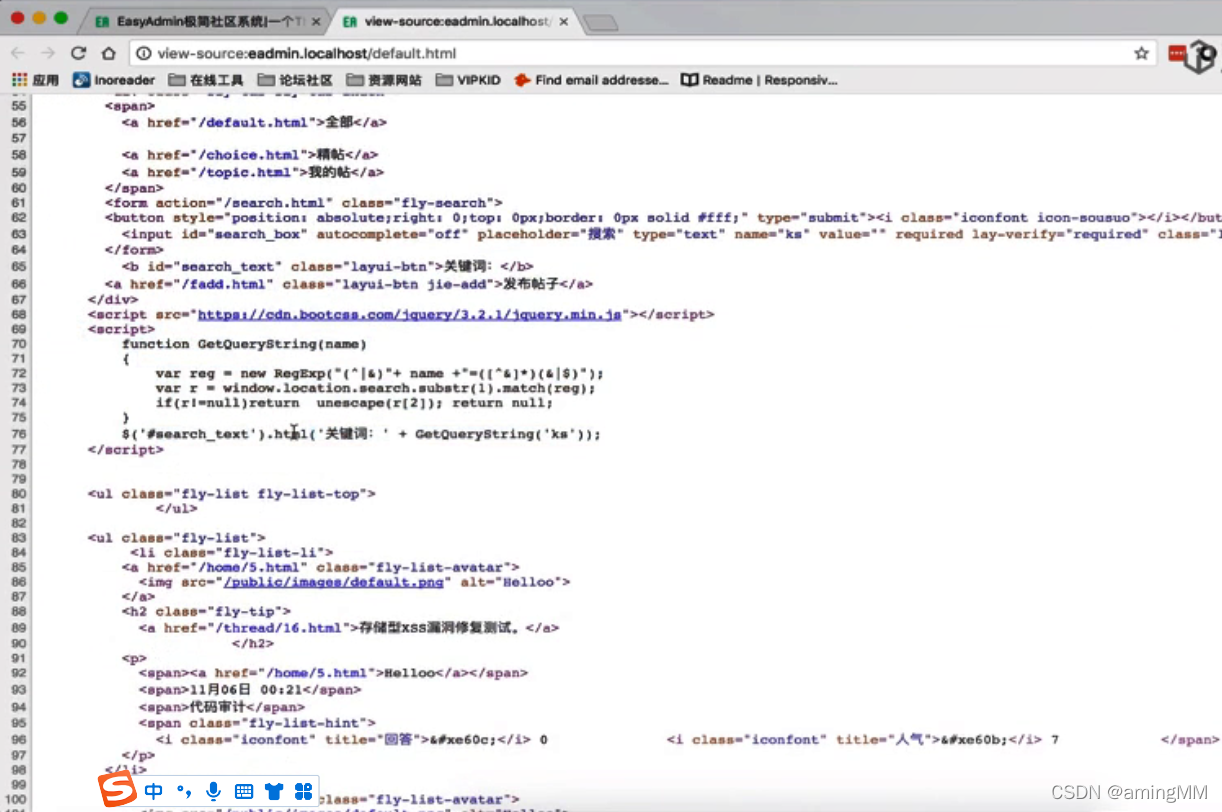The image size is (1222, 812).
Task: Open the Inoreader bookmark
Action: click(x=114, y=80)
